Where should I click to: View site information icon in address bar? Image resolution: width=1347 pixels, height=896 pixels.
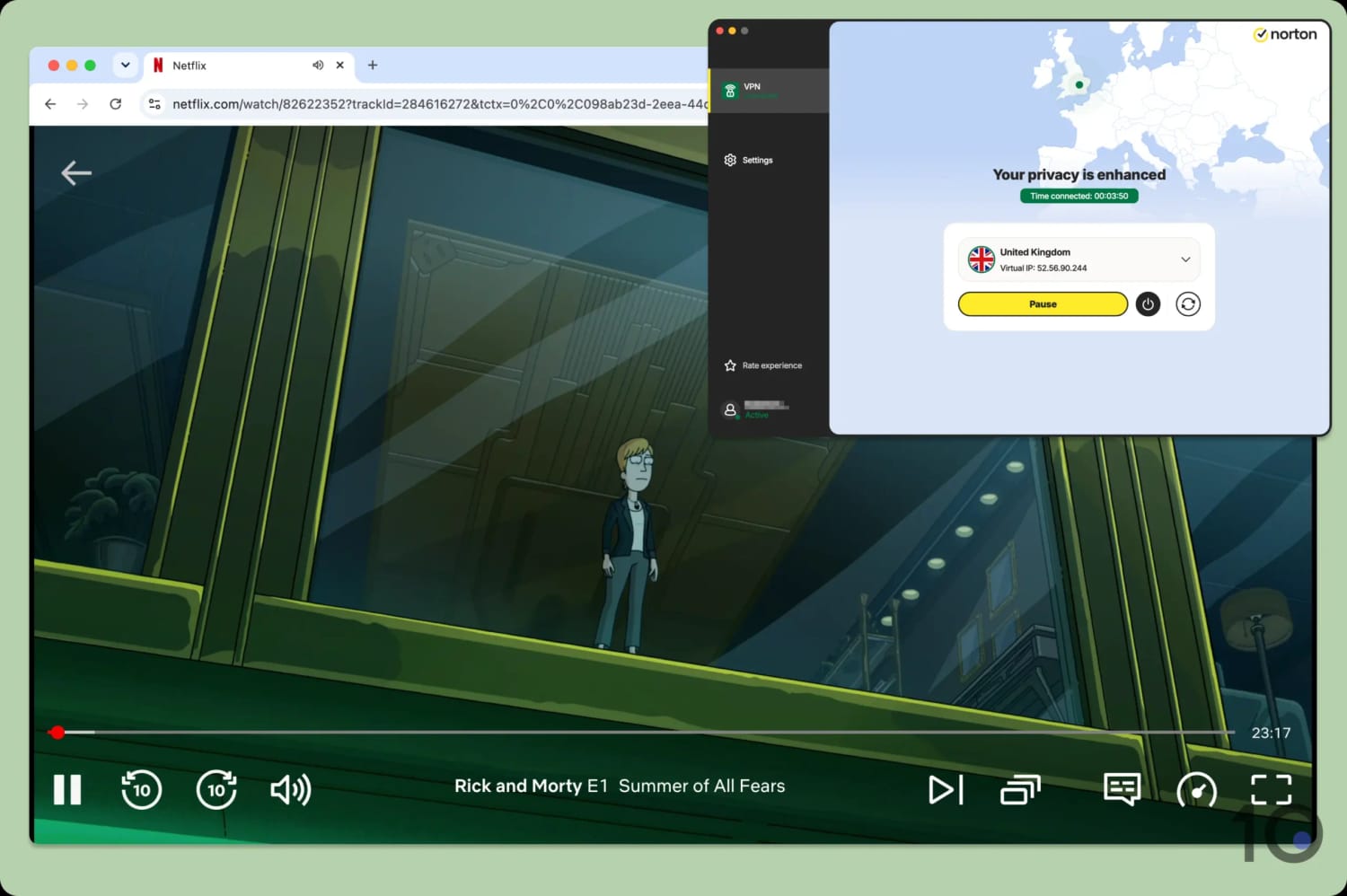pos(154,104)
